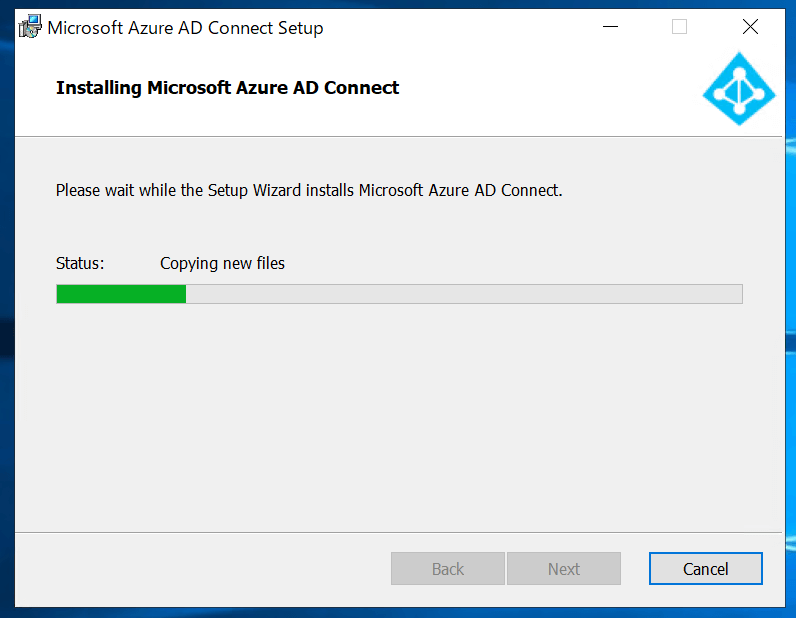Image resolution: width=796 pixels, height=618 pixels.
Task: Select the "Installing Microsoft Azure AD Connect" heading
Action: [x=227, y=88]
